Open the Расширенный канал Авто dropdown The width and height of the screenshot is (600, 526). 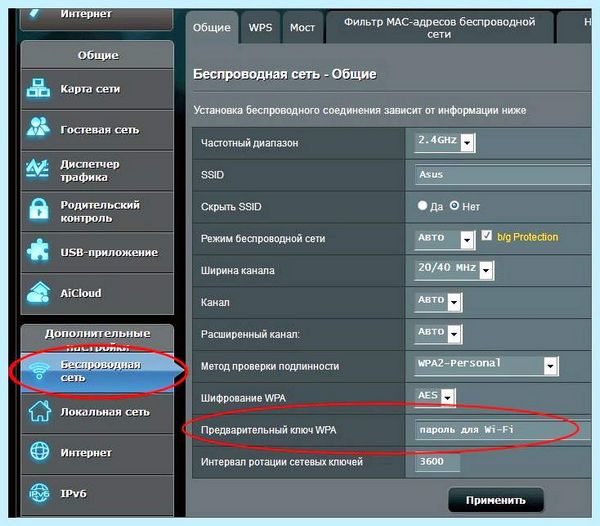(x=439, y=334)
